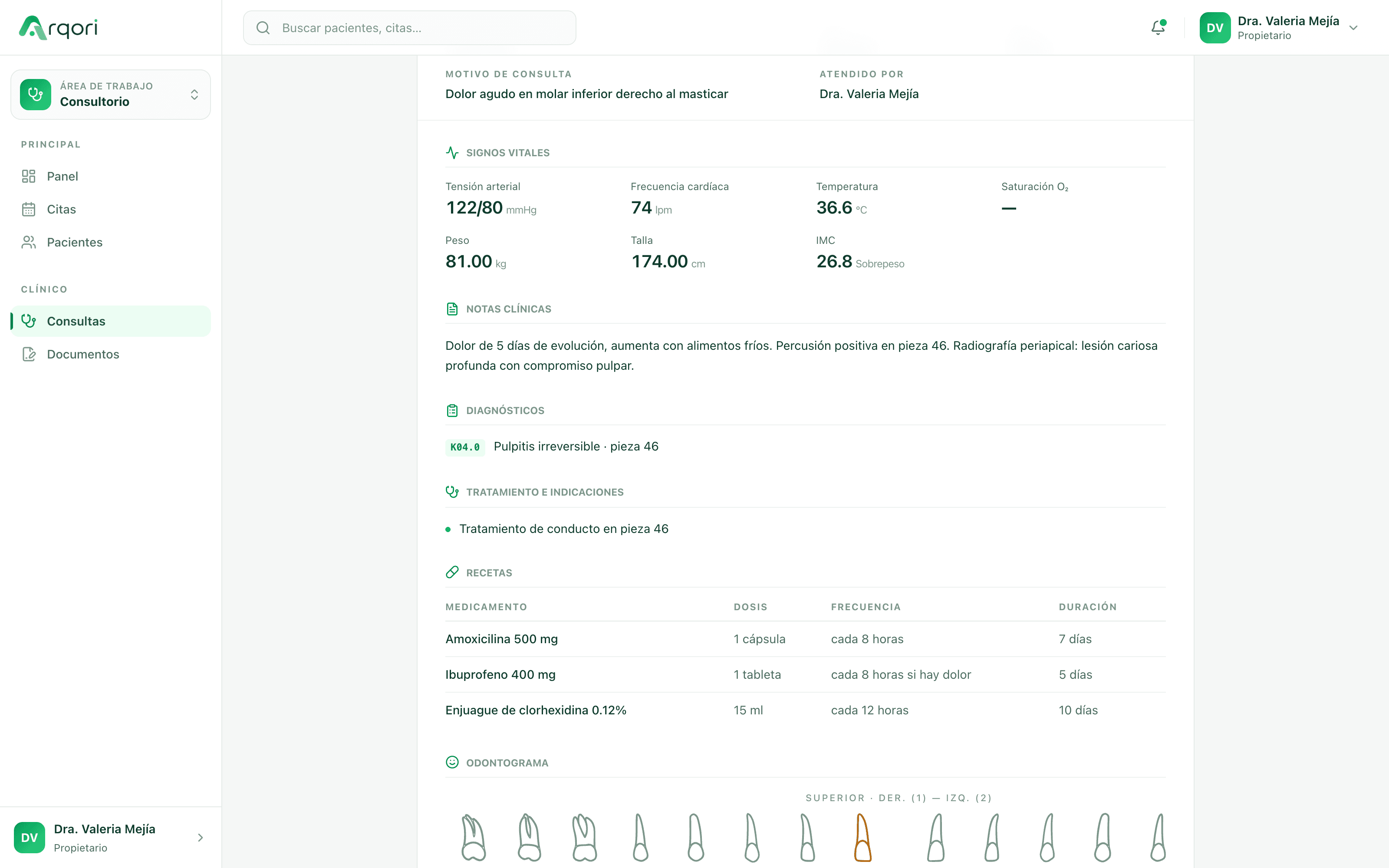Image resolution: width=1389 pixels, height=868 pixels.
Task: Click the 122/80 blood pressure value
Action: [x=475, y=208]
